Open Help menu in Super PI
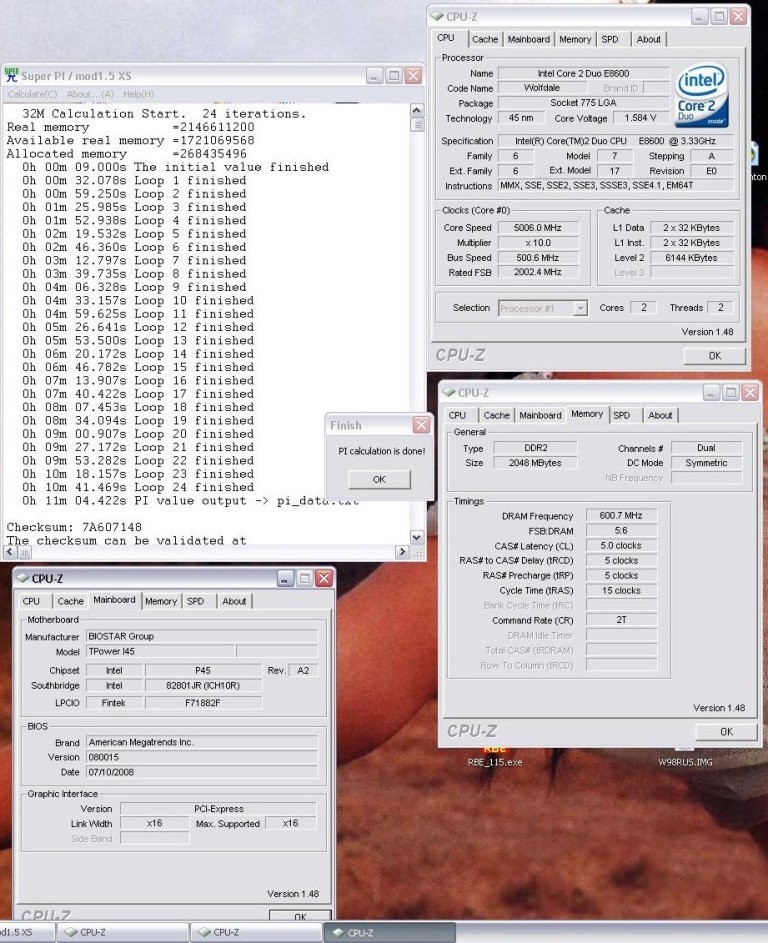 (138, 94)
